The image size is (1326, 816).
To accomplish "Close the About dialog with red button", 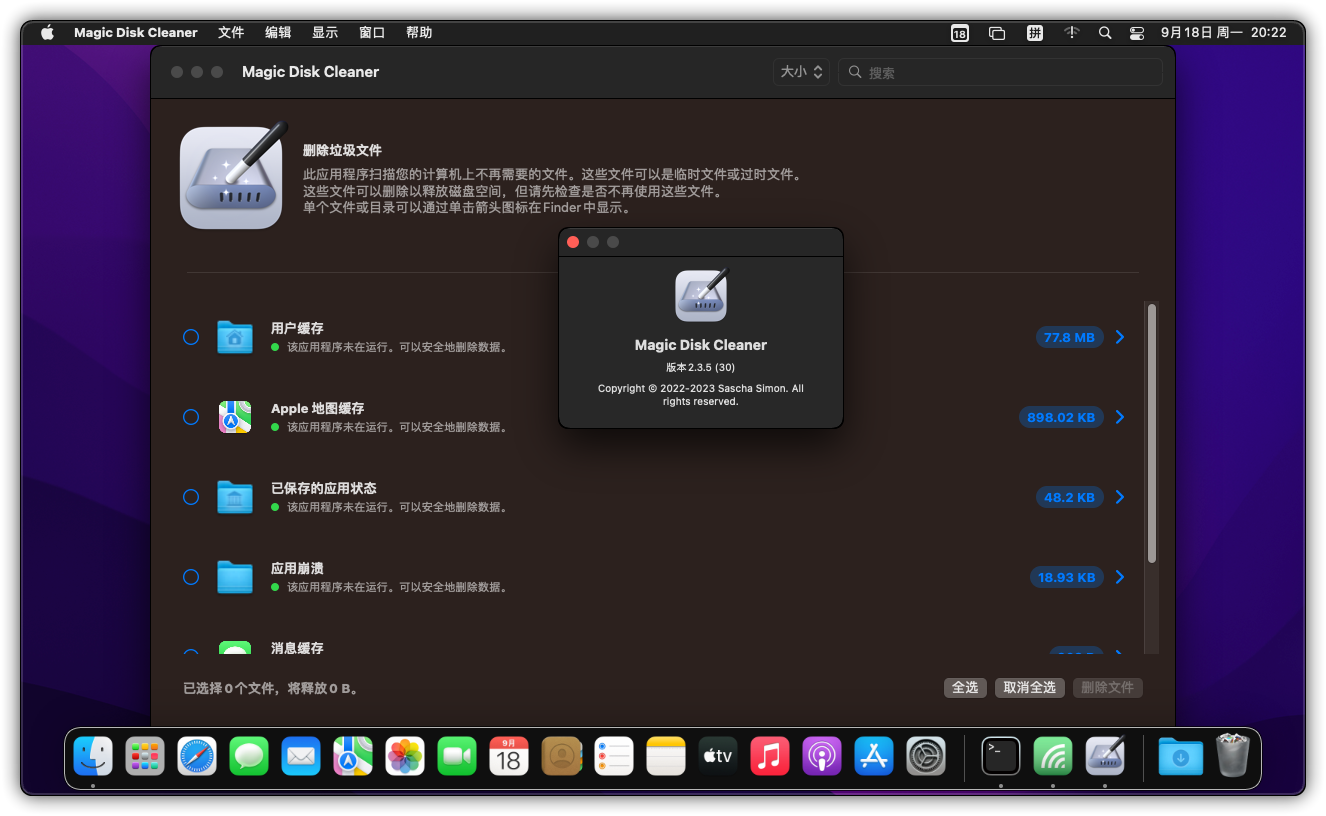I will (x=573, y=242).
